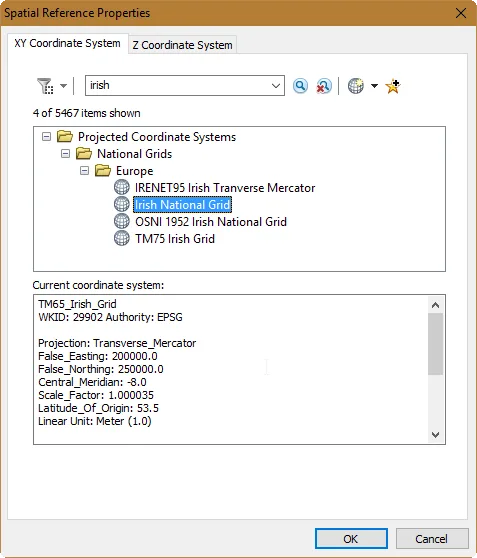Open the search history combo box arrow
The width and height of the screenshot is (477, 558).
click(276, 86)
